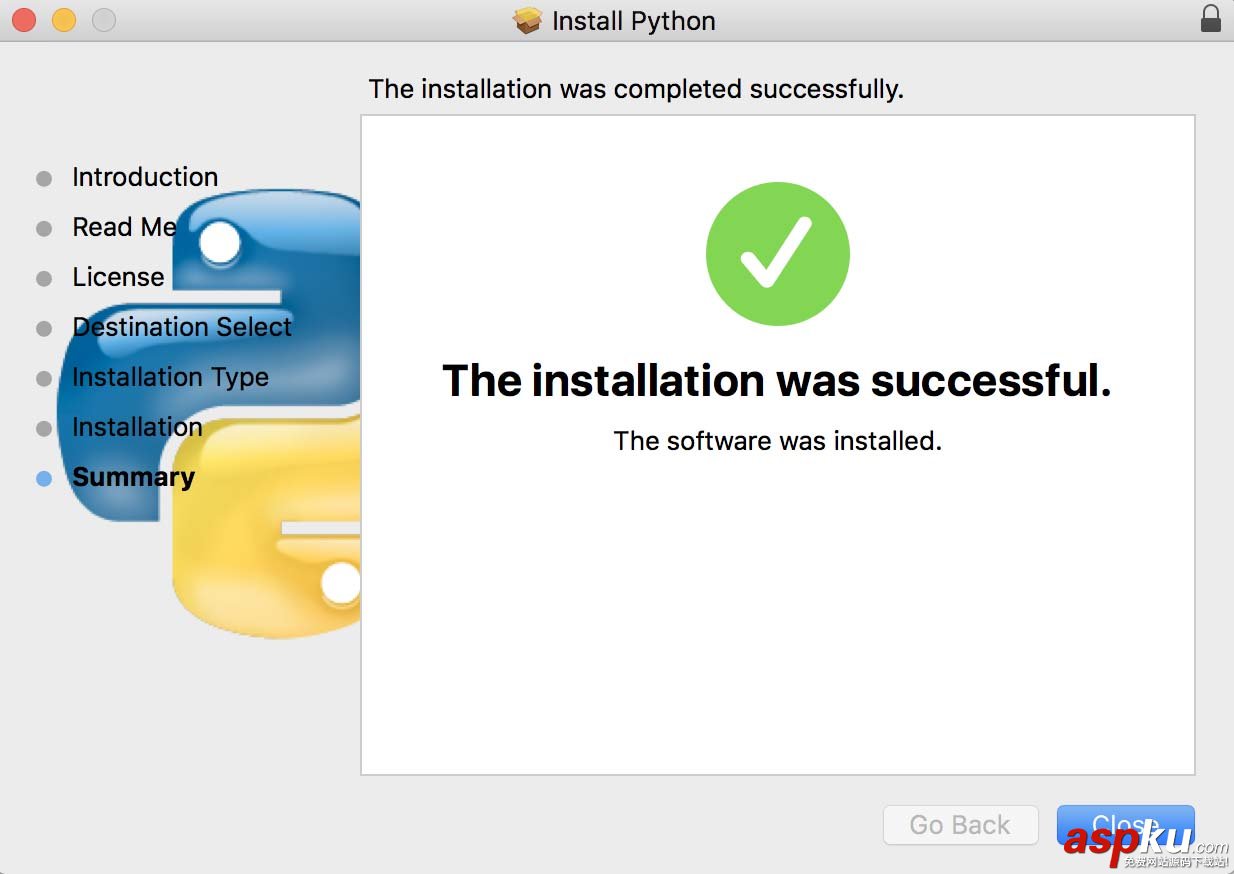This screenshot has height=874, width=1234.
Task: Click the yellow minimize window button
Action: (64, 19)
